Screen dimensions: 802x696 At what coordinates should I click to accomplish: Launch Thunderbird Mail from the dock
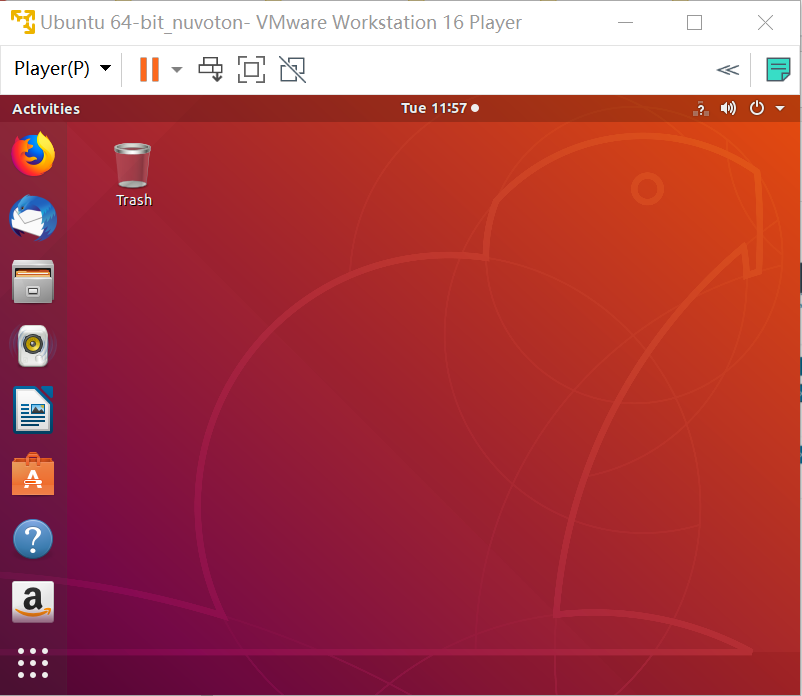pos(33,218)
